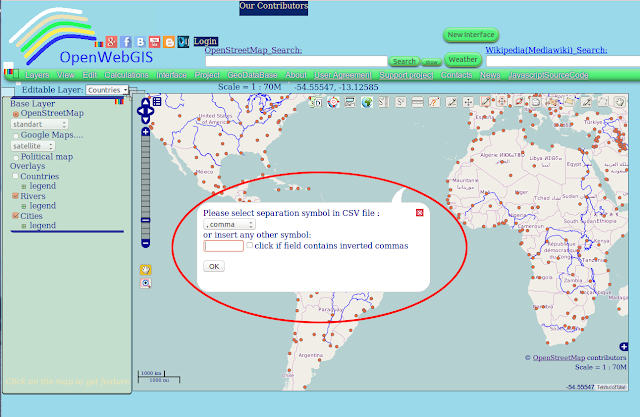Open the Our Contributors link
640x417 pixels.
coord(273,7)
